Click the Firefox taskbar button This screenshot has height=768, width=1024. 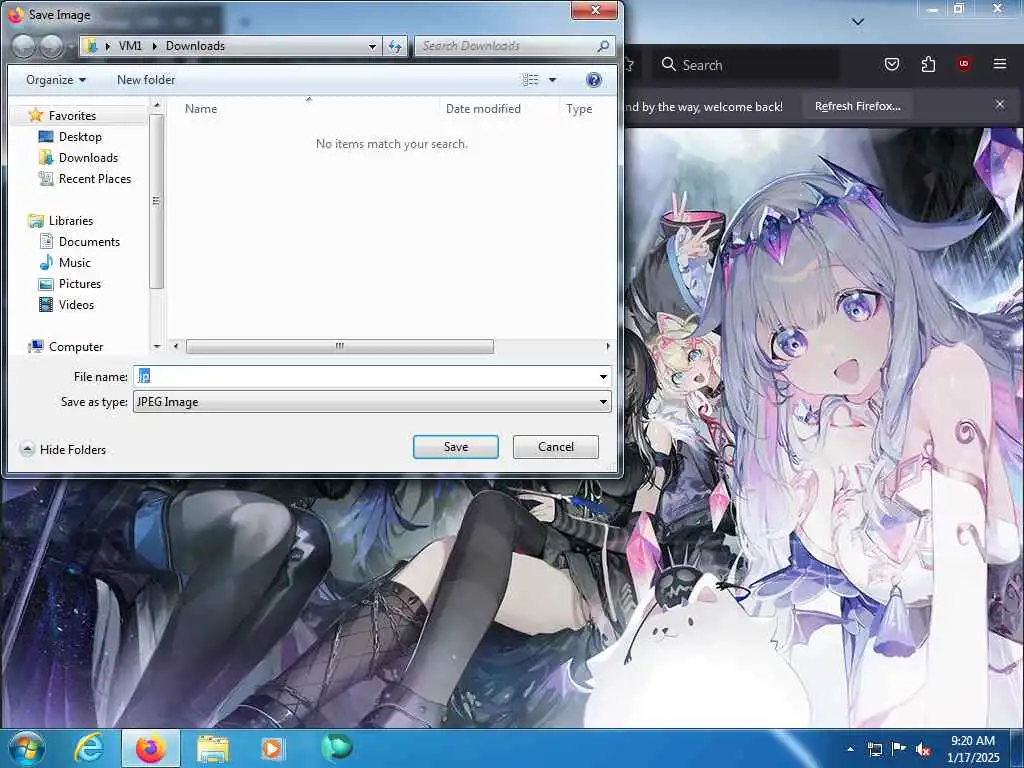[x=150, y=748]
